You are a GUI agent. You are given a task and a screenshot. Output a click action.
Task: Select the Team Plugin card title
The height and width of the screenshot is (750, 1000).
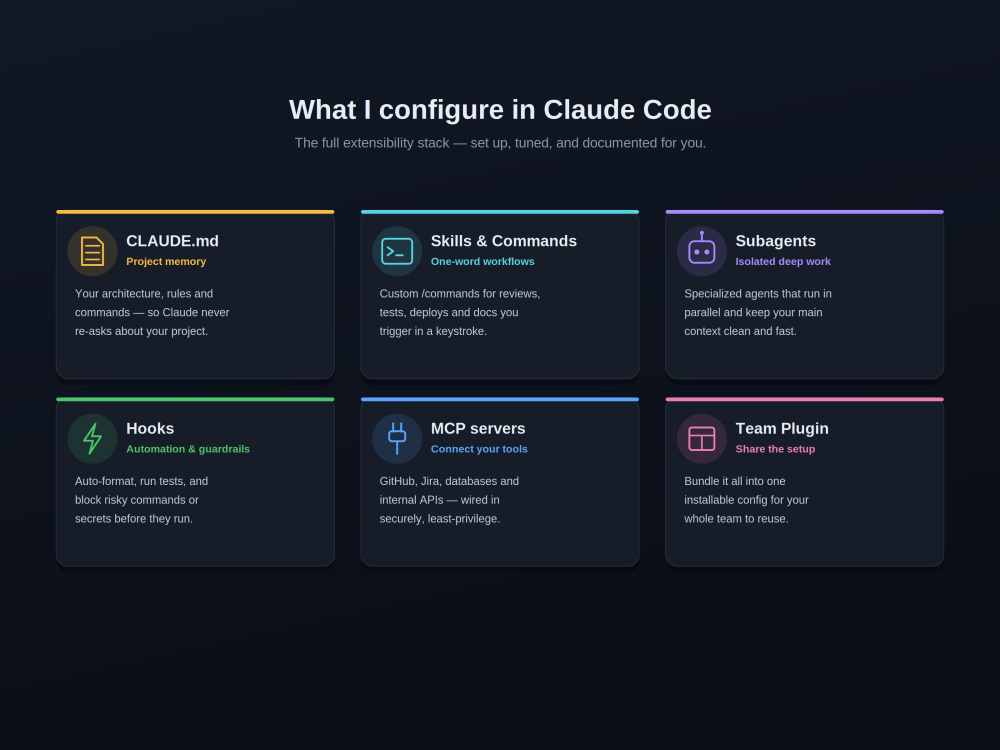(782, 429)
